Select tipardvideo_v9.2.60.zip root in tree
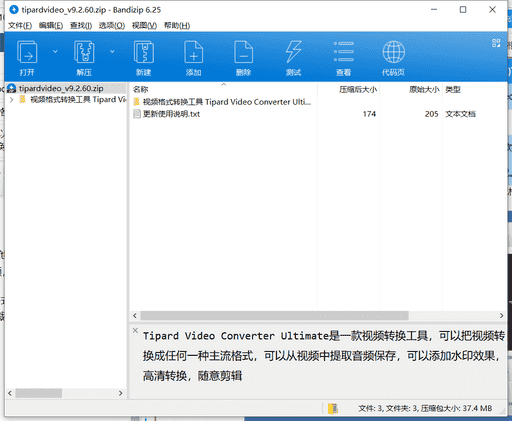512x421 pixels. pyautogui.click(x=61, y=88)
